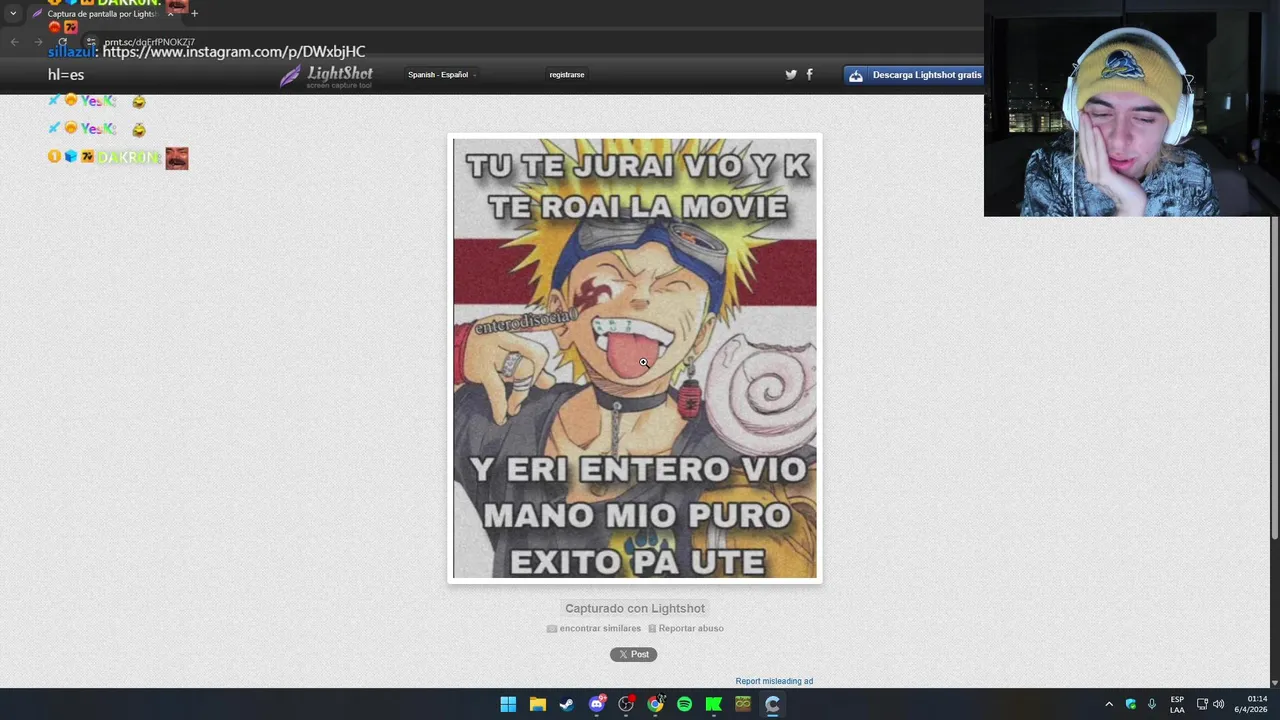Open Kick app from taskbar

coord(713,704)
